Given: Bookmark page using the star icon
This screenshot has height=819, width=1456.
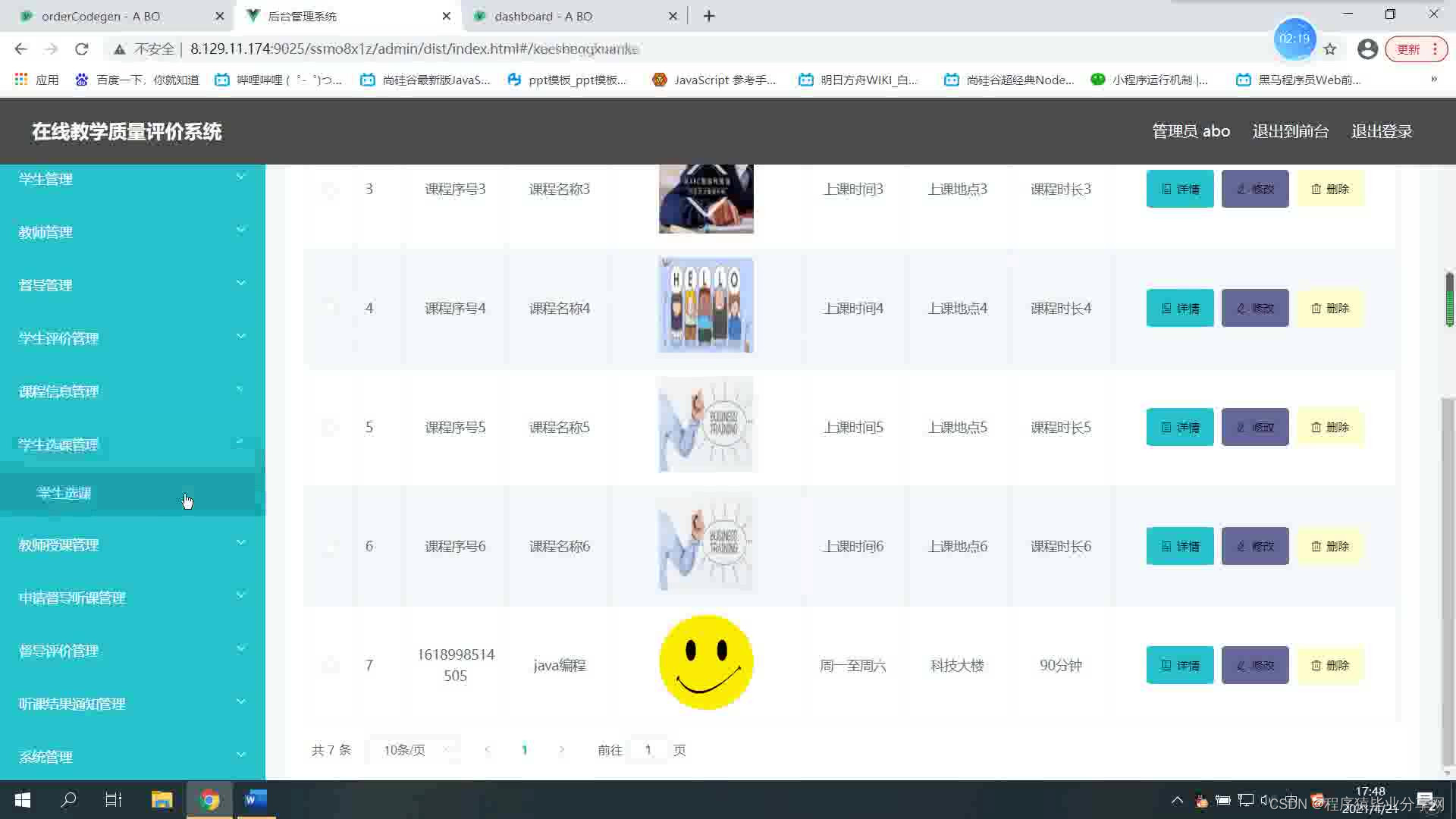Looking at the screenshot, I should coord(1330,49).
